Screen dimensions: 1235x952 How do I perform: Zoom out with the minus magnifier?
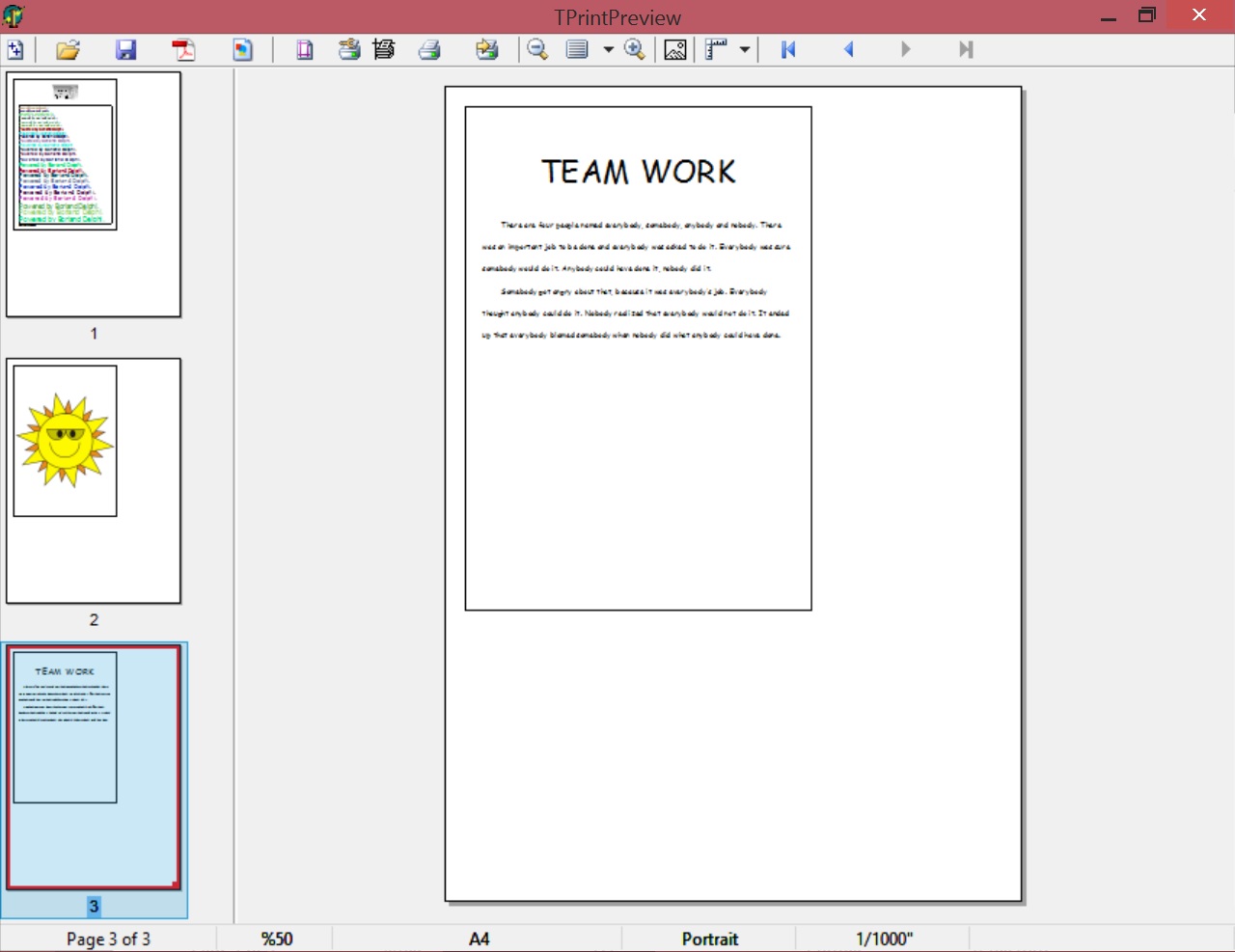pos(537,49)
